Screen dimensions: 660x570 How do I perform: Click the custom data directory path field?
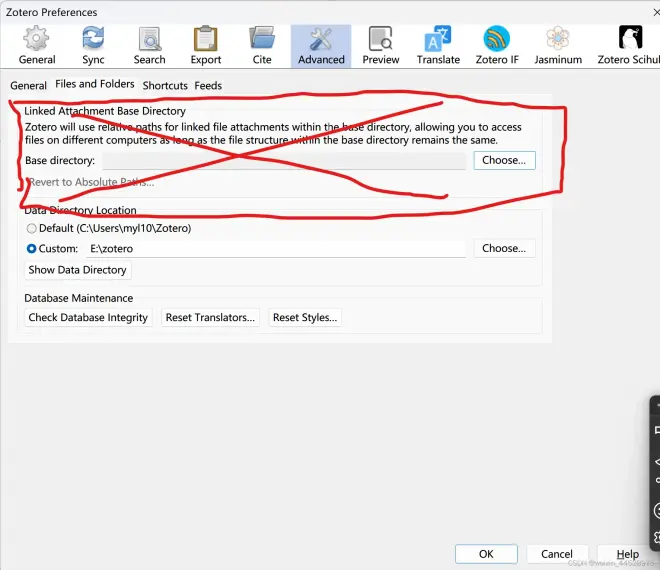coord(276,249)
